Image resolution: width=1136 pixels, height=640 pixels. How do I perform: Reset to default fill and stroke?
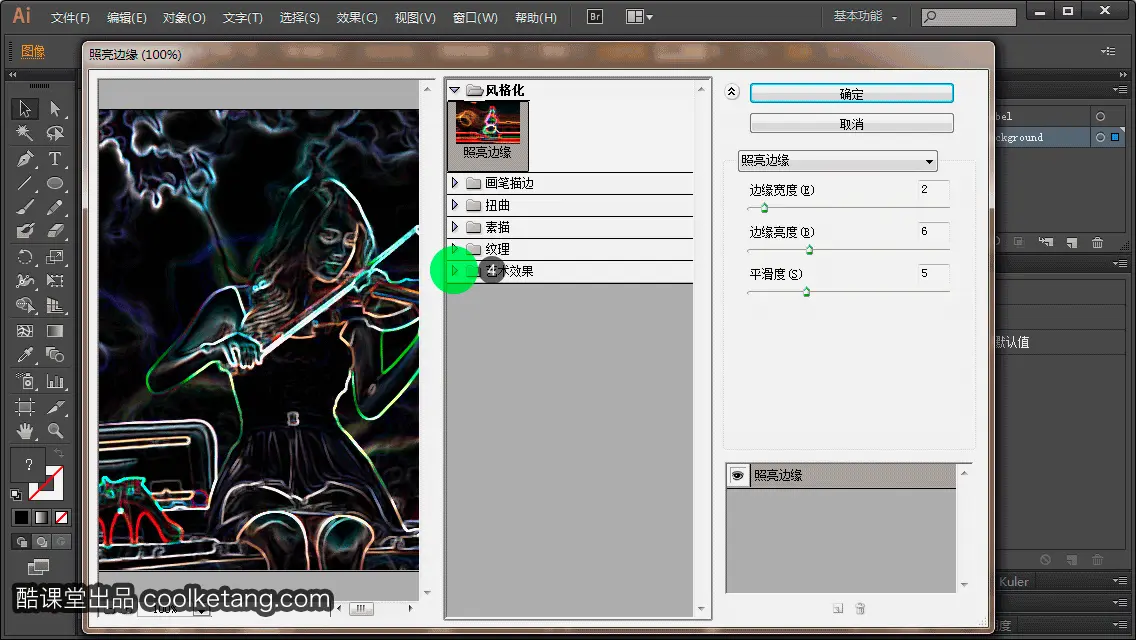point(16,495)
